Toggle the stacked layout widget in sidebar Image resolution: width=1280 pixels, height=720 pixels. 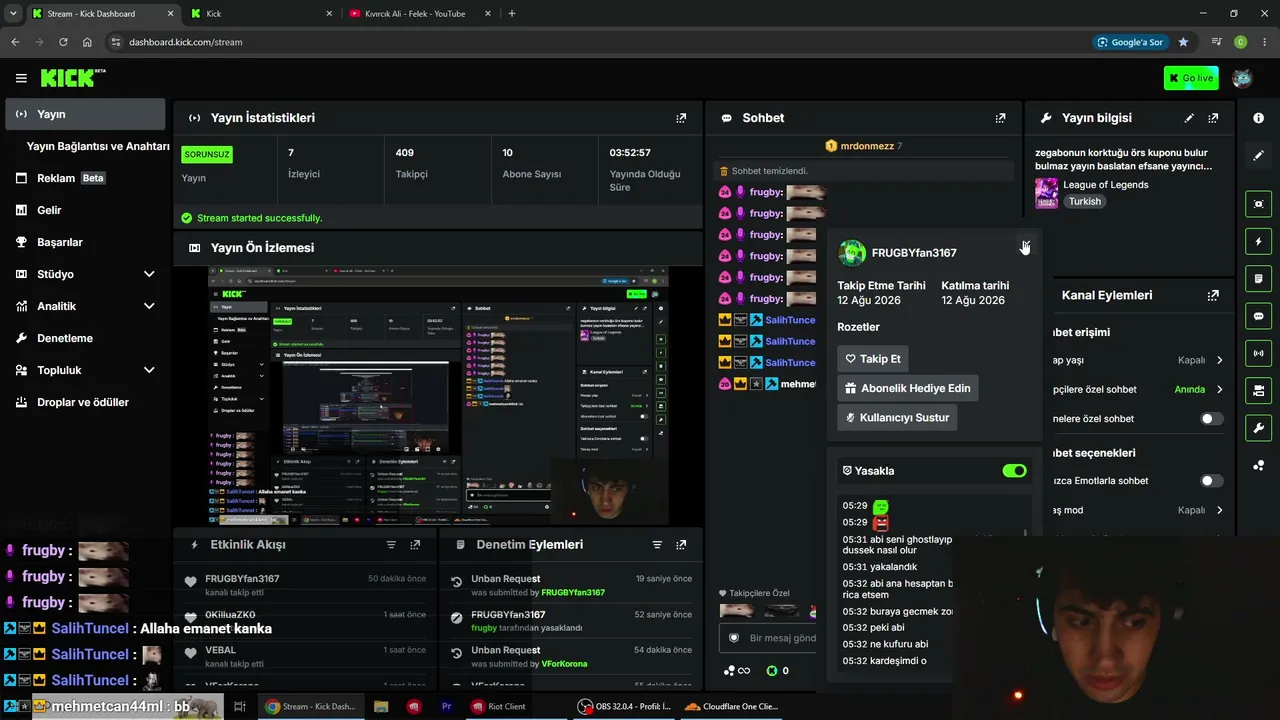[x=1258, y=390]
